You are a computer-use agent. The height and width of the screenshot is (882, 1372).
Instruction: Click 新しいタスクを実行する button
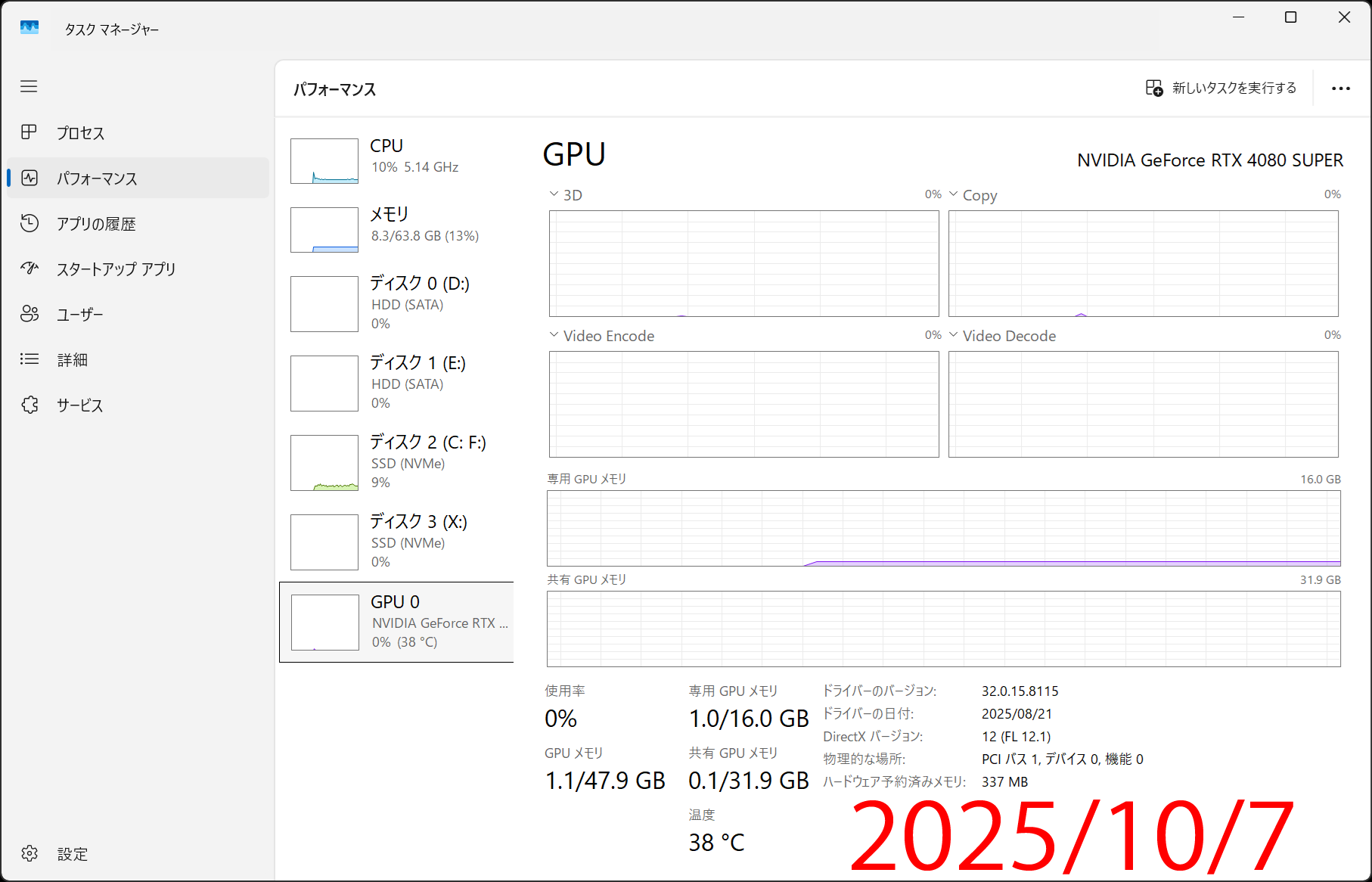point(1221,89)
